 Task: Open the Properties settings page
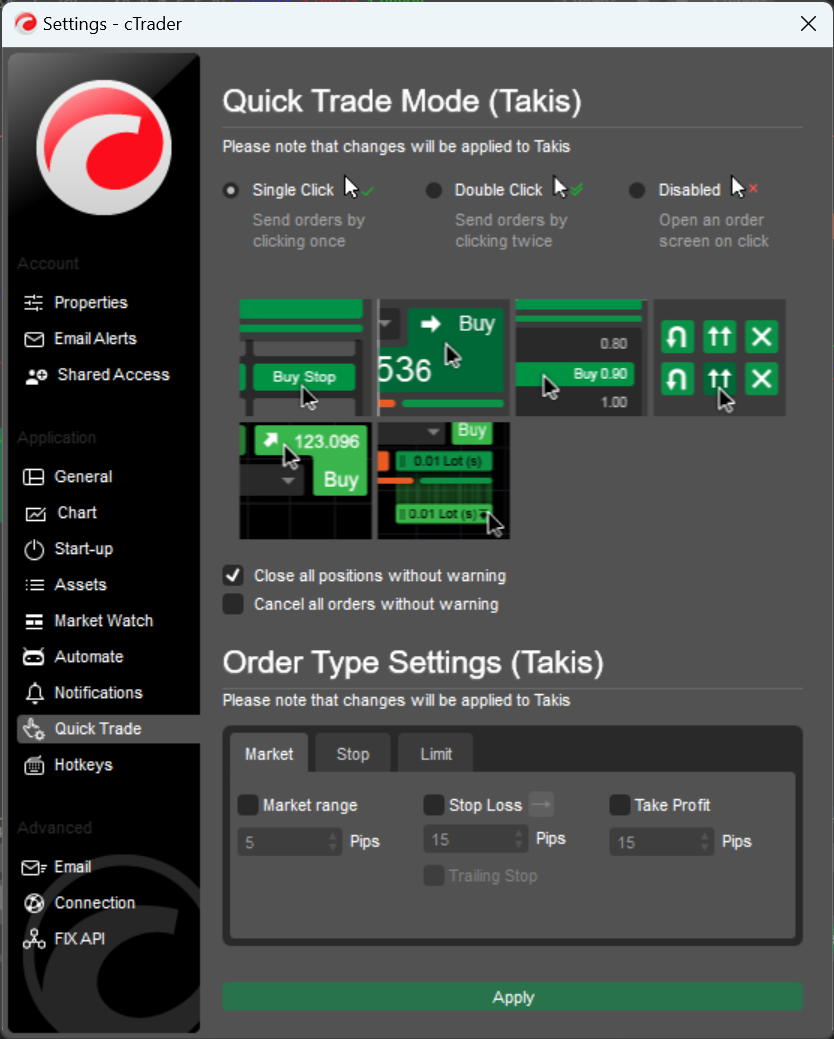[91, 303]
